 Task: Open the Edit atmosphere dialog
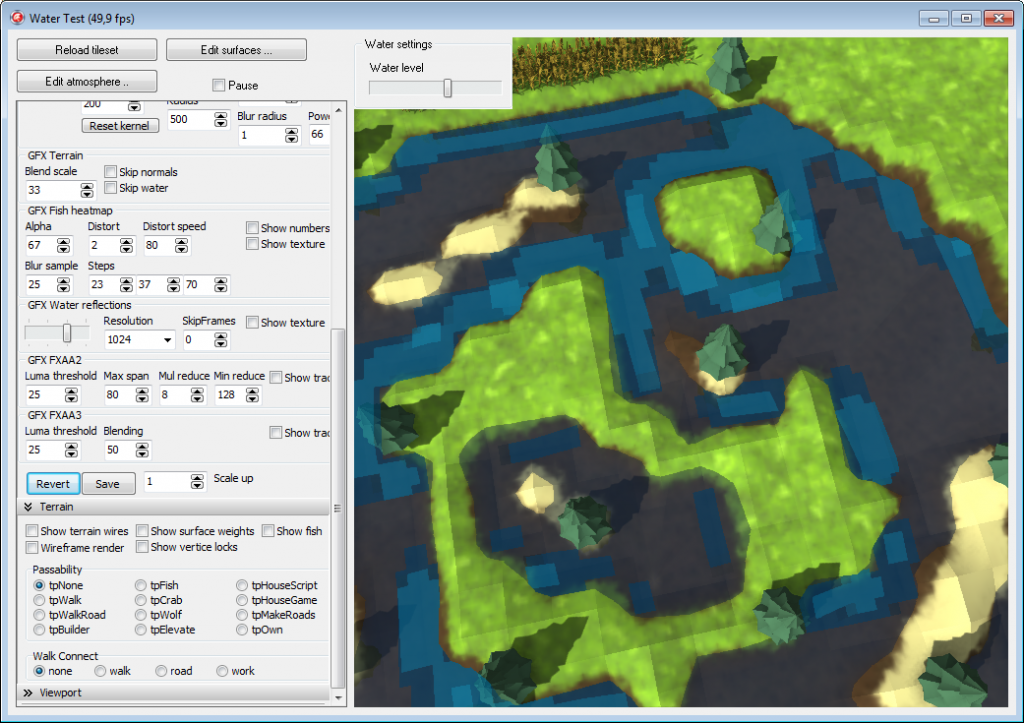point(87,82)
